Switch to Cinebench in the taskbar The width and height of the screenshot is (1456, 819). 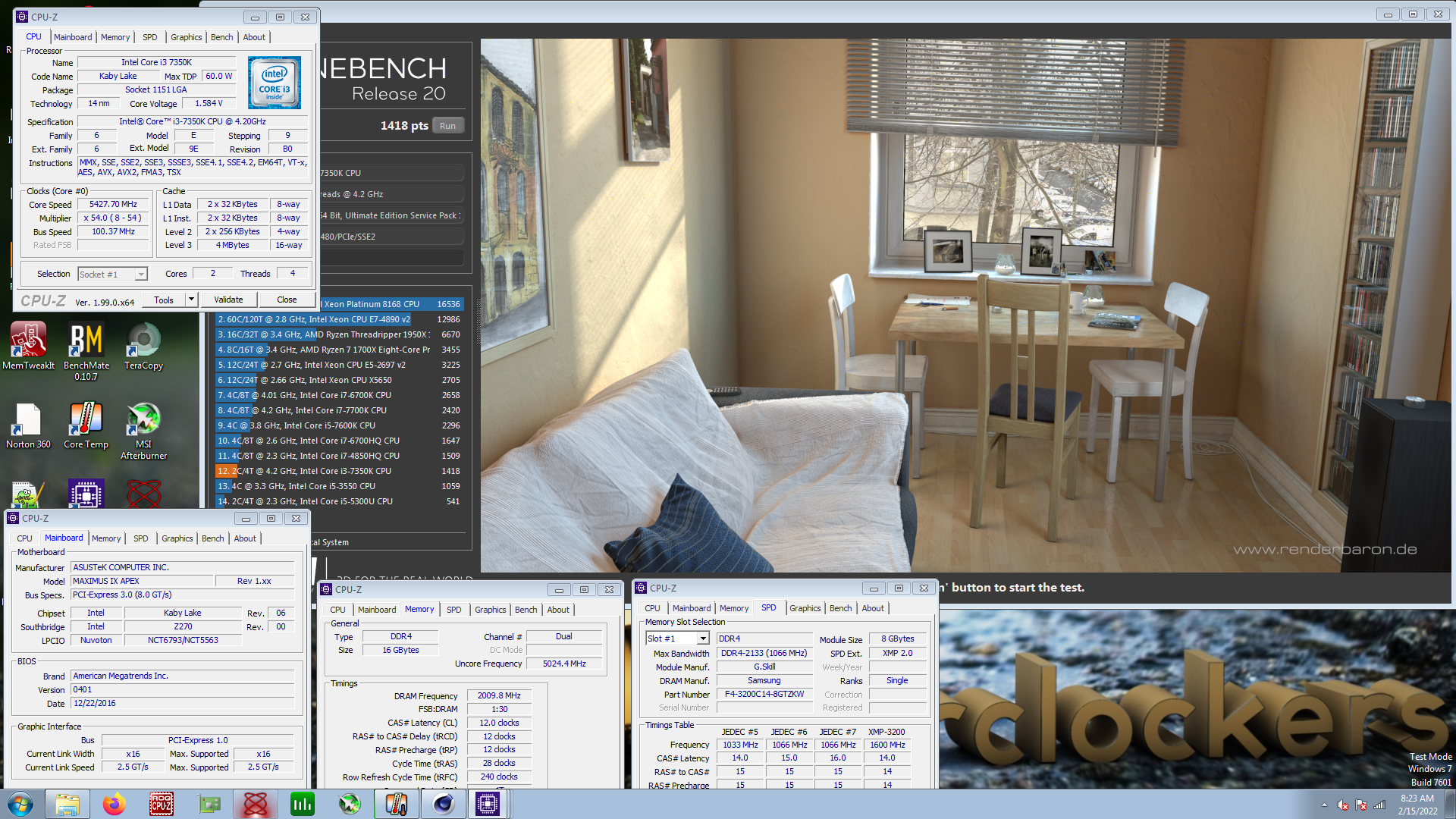[444, 804]
